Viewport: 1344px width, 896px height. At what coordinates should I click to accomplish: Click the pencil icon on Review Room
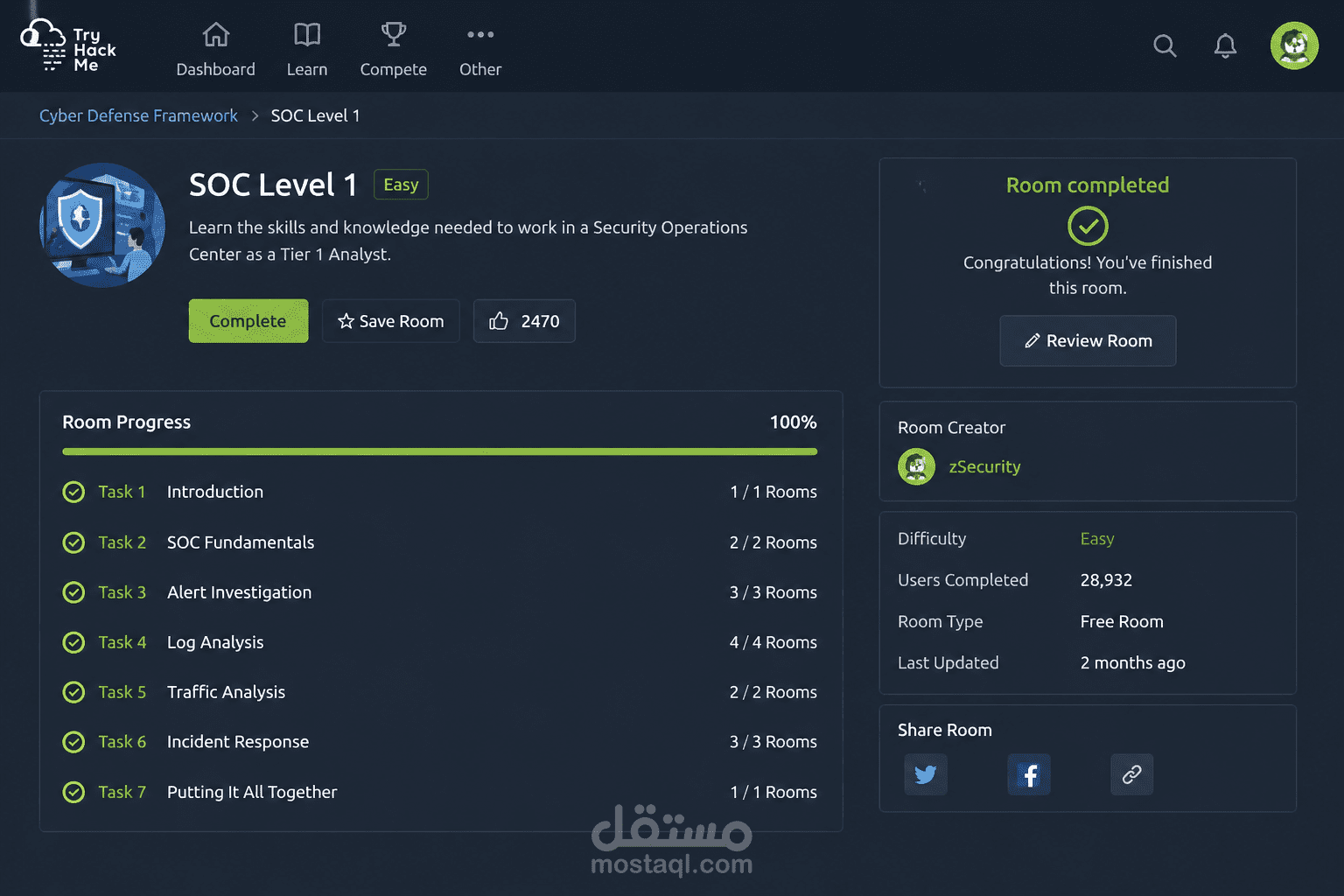(x=1032, y=340)
